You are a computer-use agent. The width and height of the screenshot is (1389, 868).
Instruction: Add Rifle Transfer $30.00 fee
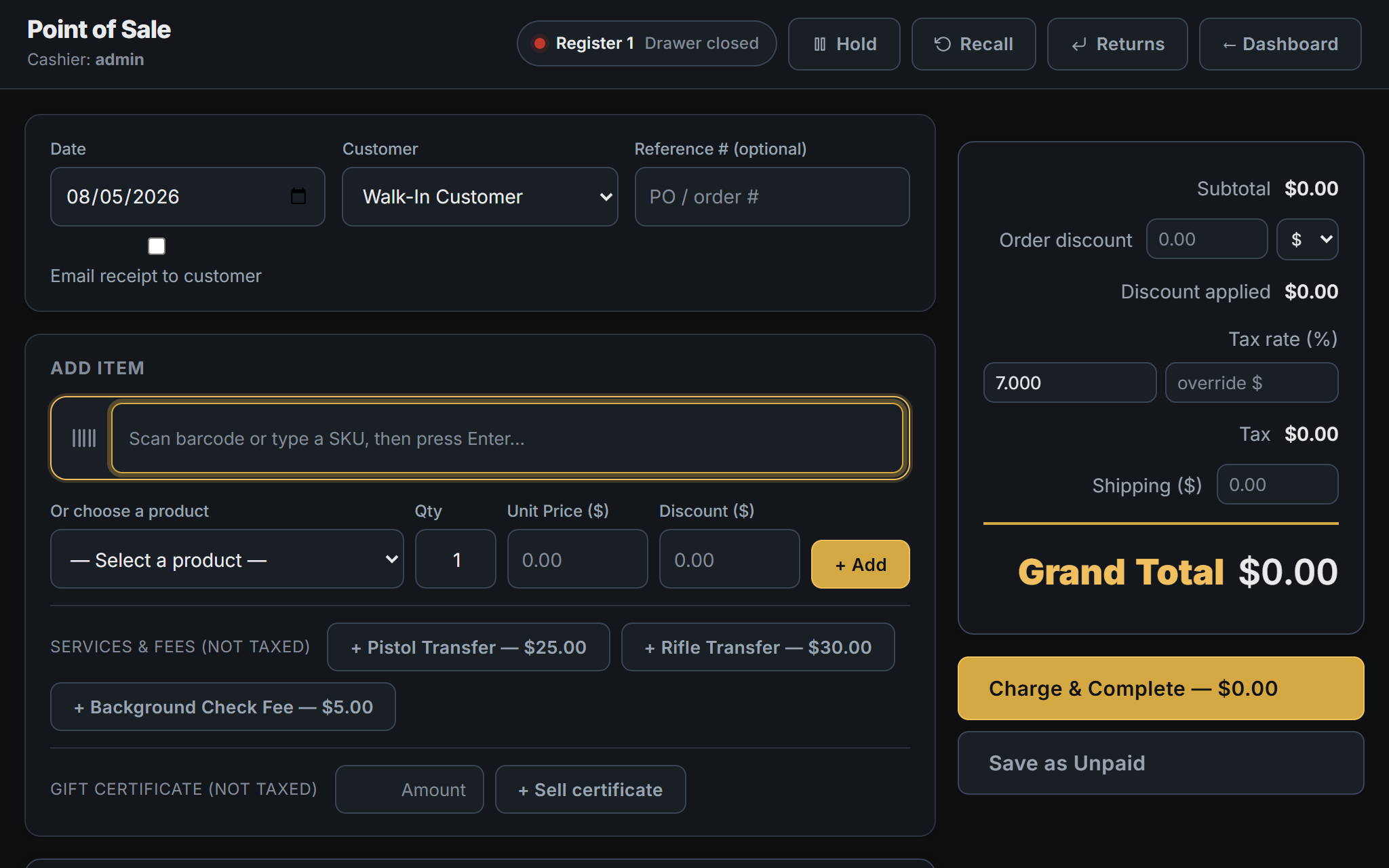pyautogui.click(x=758, y=647)
